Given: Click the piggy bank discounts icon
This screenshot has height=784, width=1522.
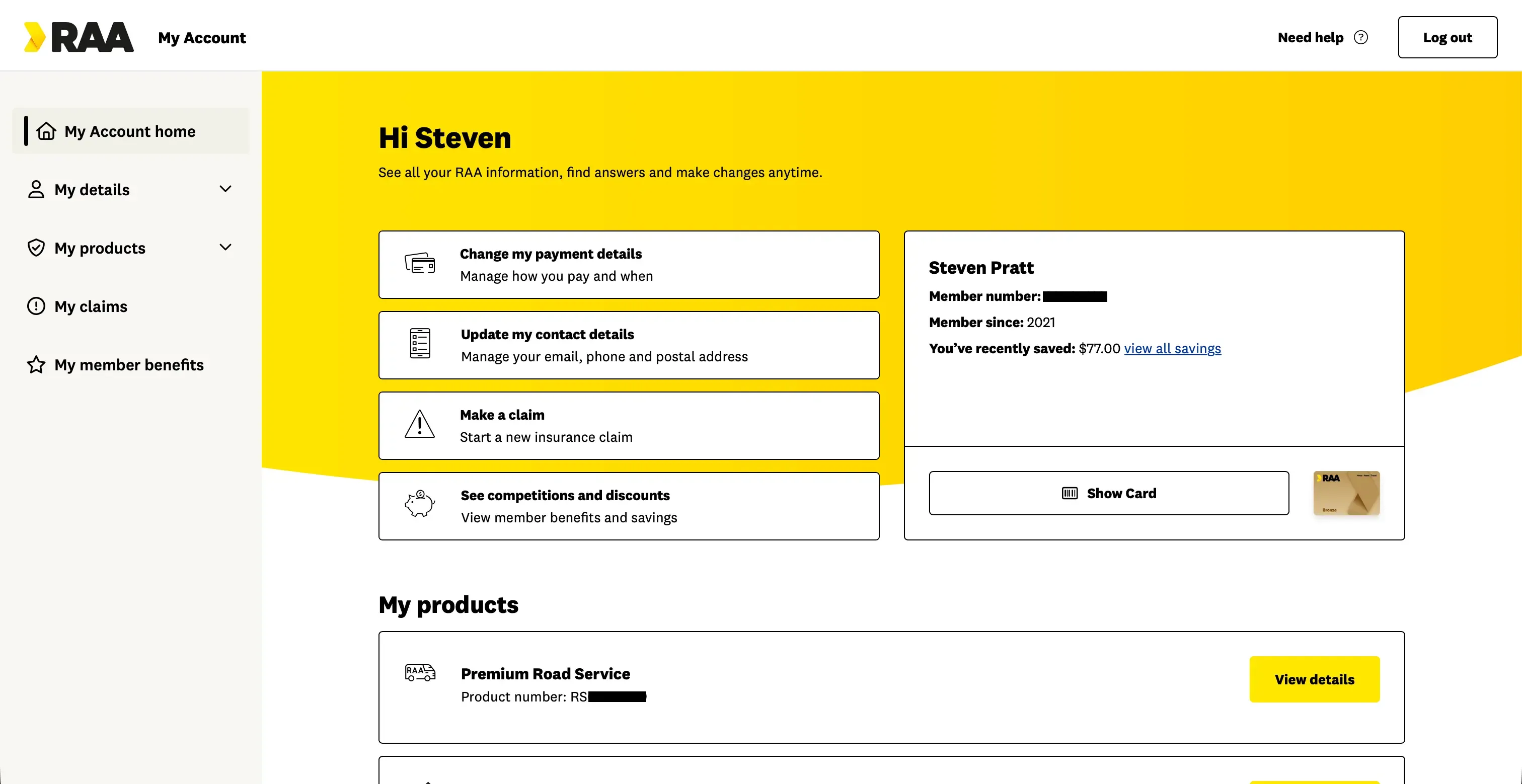Looking at the screenshot, I should (x=419, y=504).
